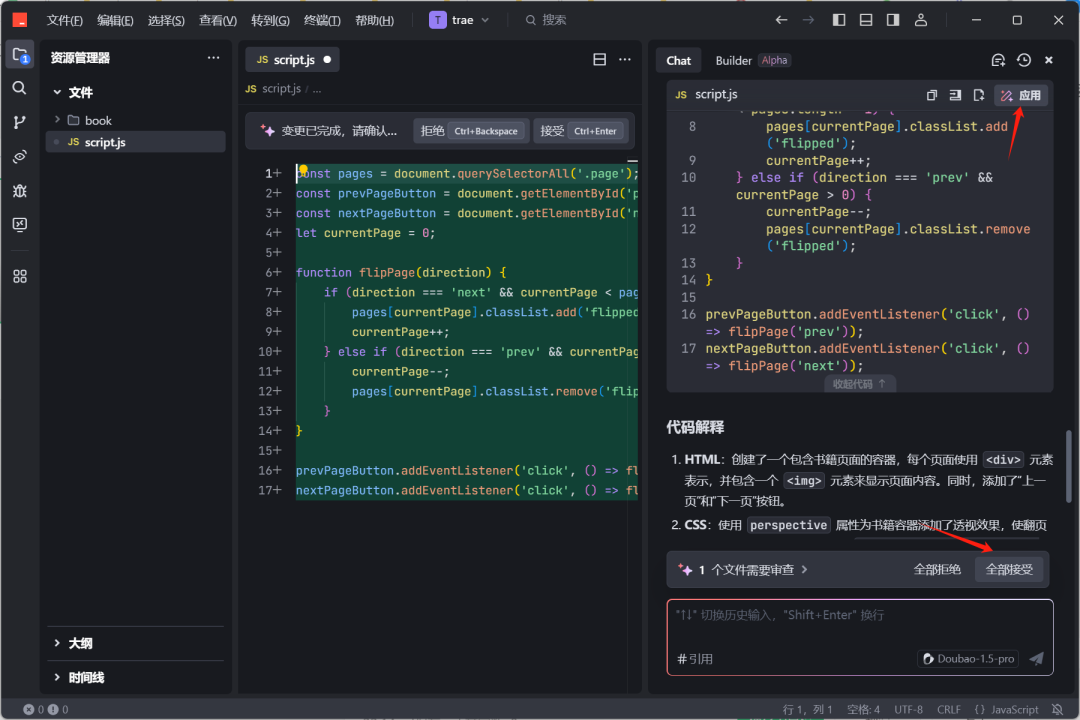
Task: Open the Run and Debug bug icon
Action: click(19, 190)
